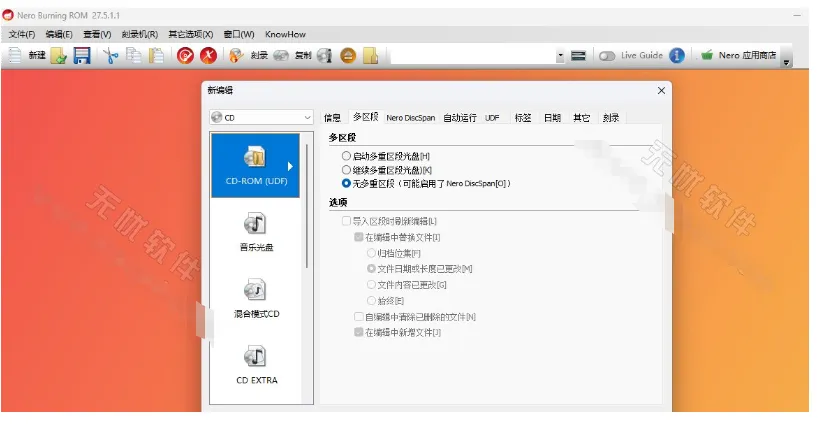Open the 刻录机(R) menu
828x425 pixels.
pos(139,34)
